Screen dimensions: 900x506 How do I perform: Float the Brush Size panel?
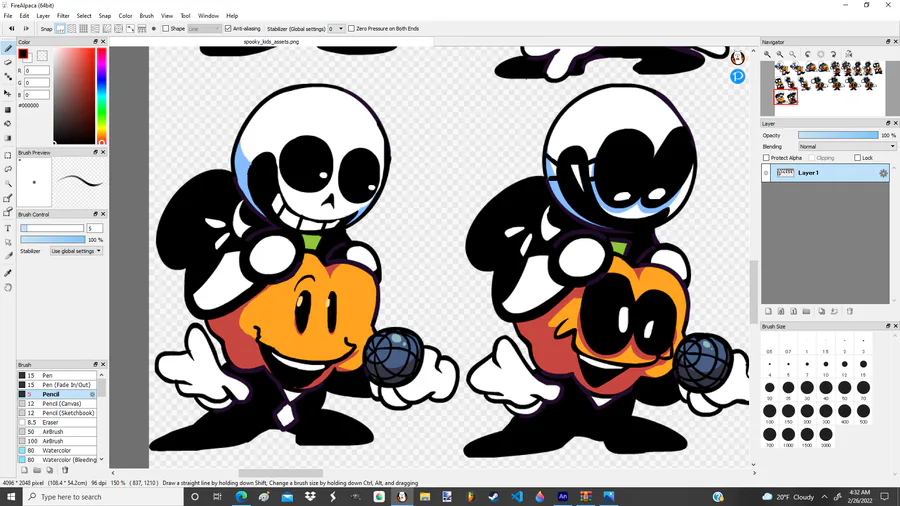click(888, 326)
